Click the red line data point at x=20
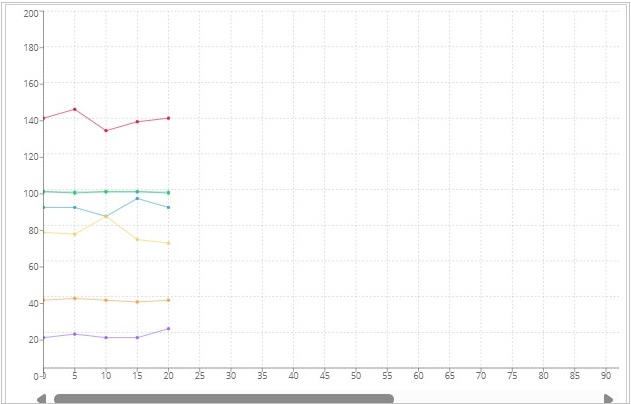 pos(168,118)
